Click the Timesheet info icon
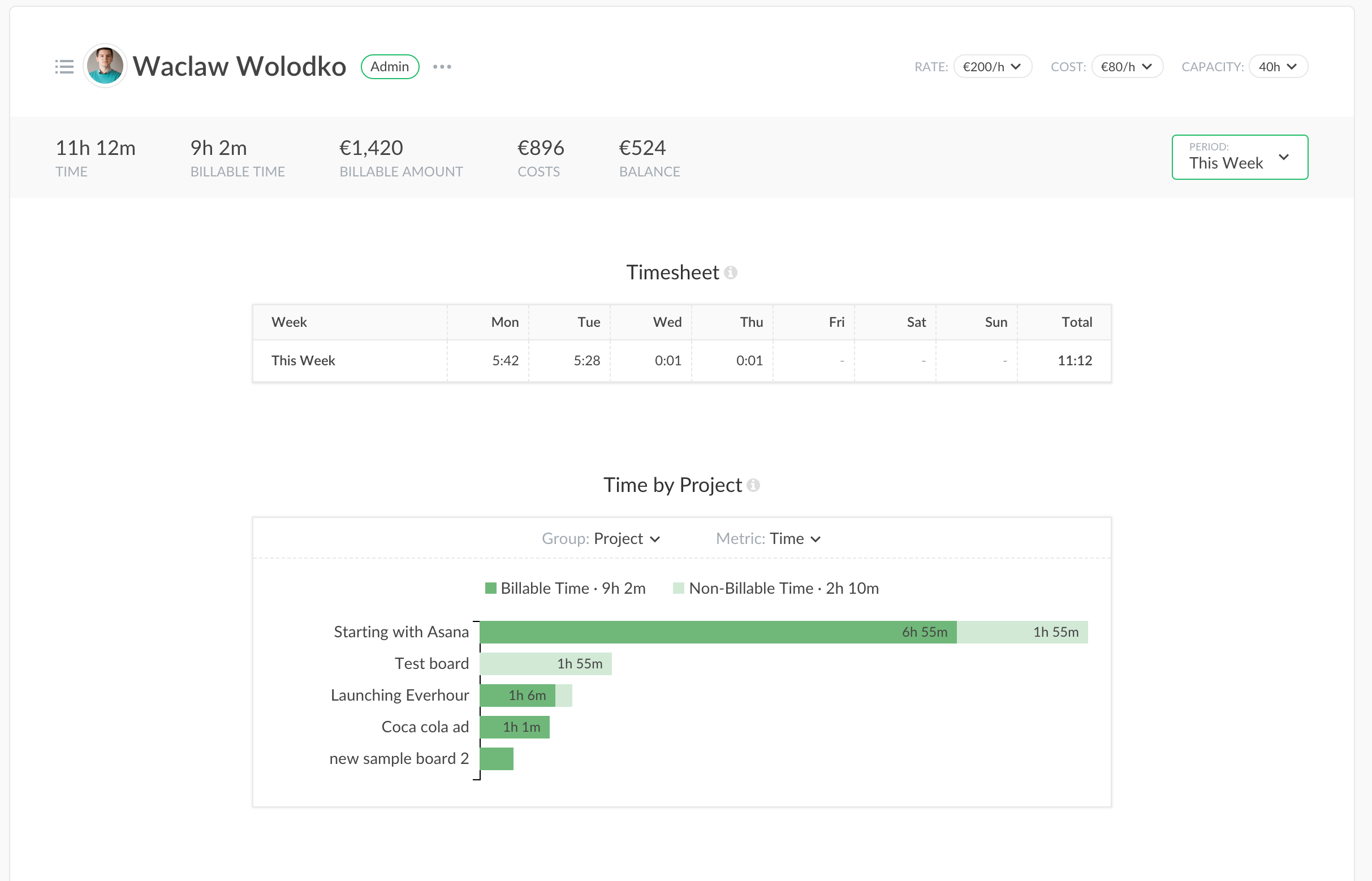 [x=731, y=273]
